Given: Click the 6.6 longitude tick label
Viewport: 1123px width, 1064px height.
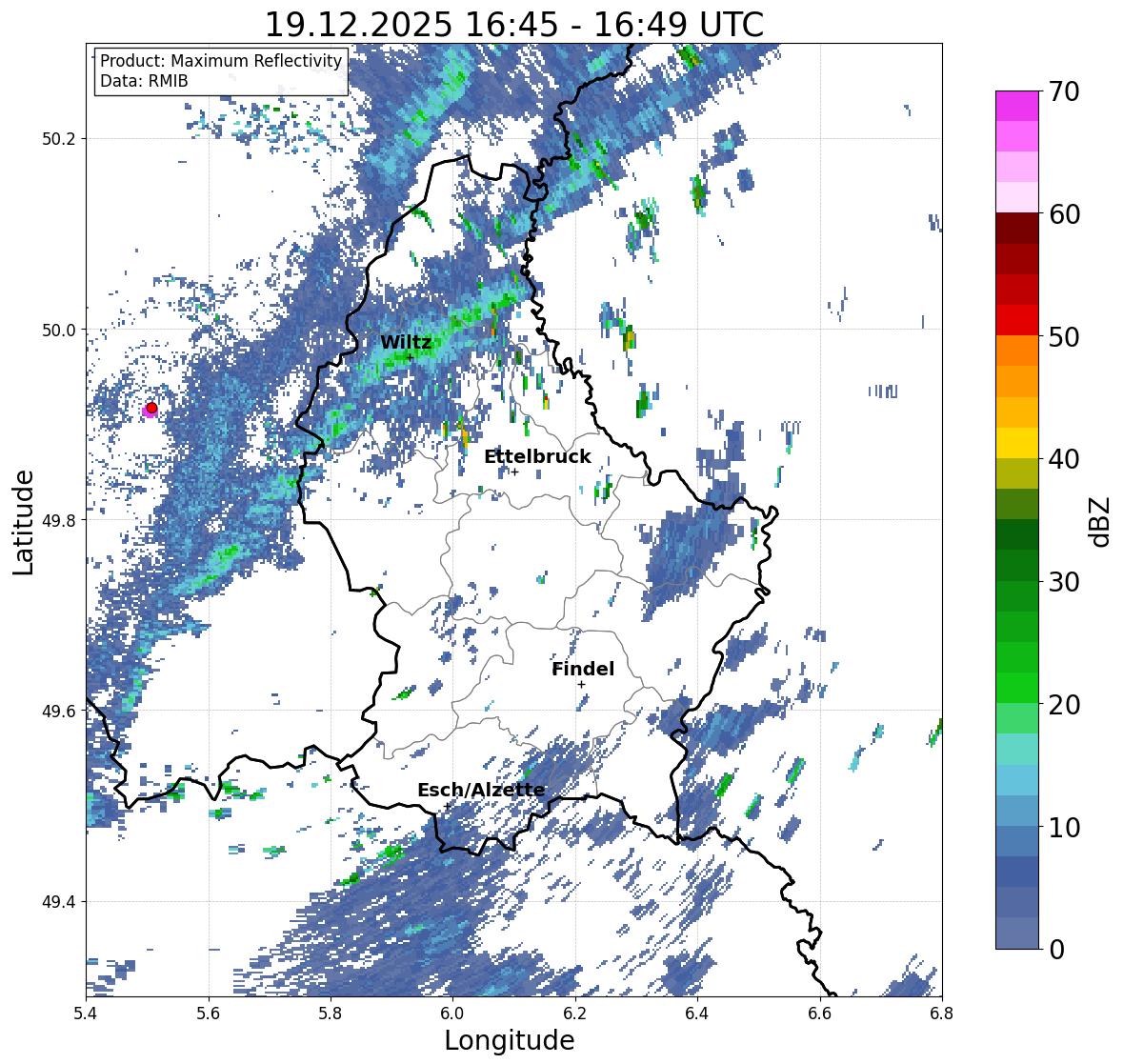Looking at the screenshot, I should click(x=819, y=1014).
